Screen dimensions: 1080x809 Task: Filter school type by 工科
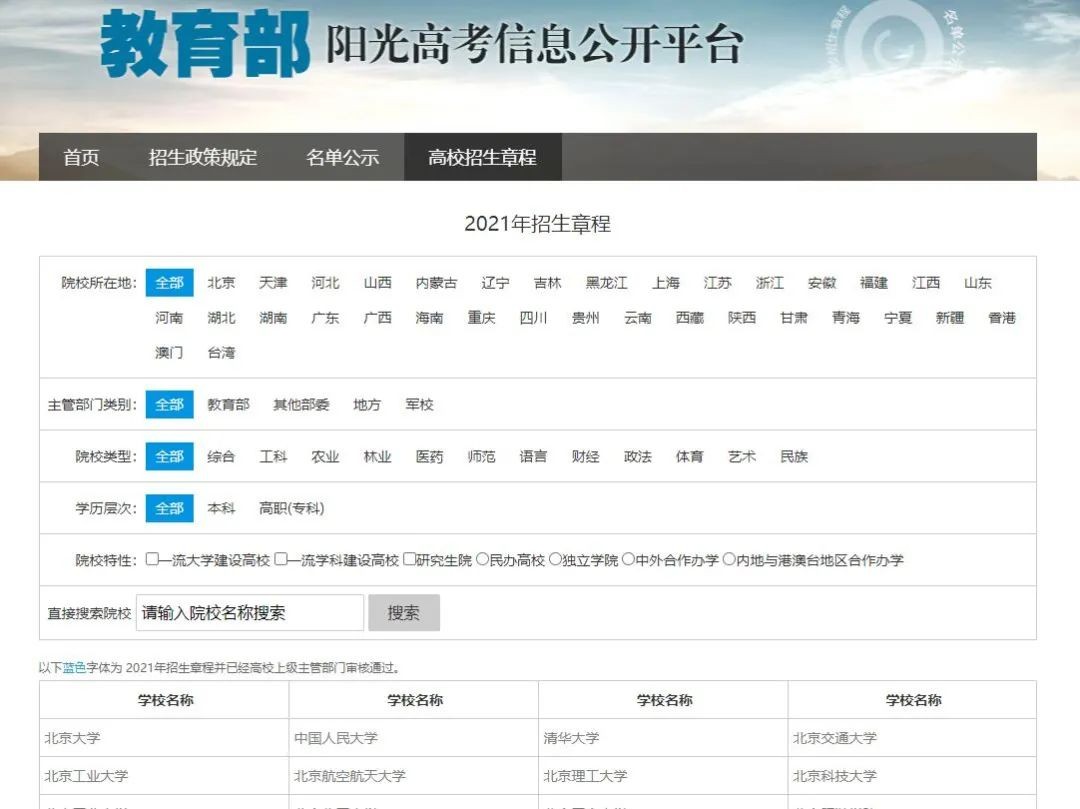[x=273, y=456]
